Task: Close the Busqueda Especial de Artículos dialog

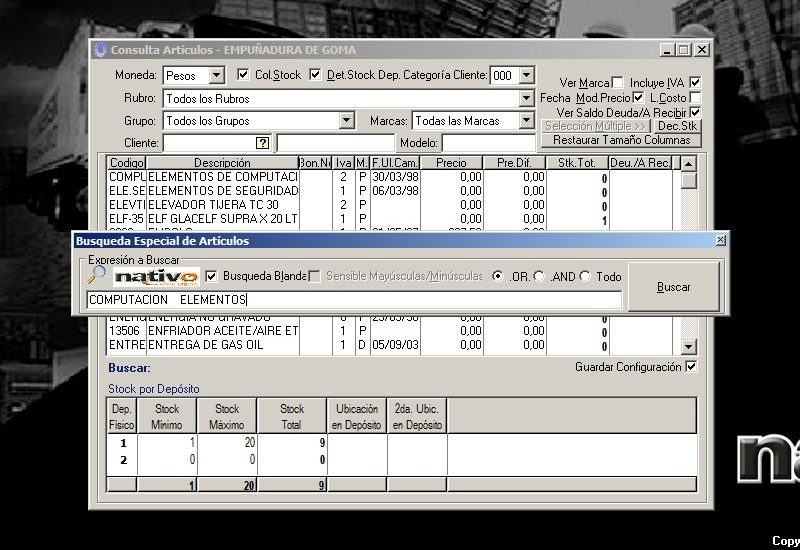Action: pos(720,241)
